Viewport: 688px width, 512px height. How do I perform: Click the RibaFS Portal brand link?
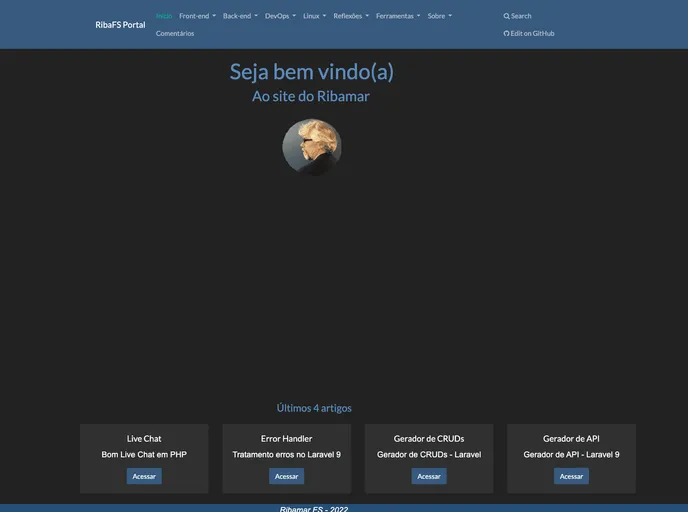pyautogui.click(x=120, y=25)
